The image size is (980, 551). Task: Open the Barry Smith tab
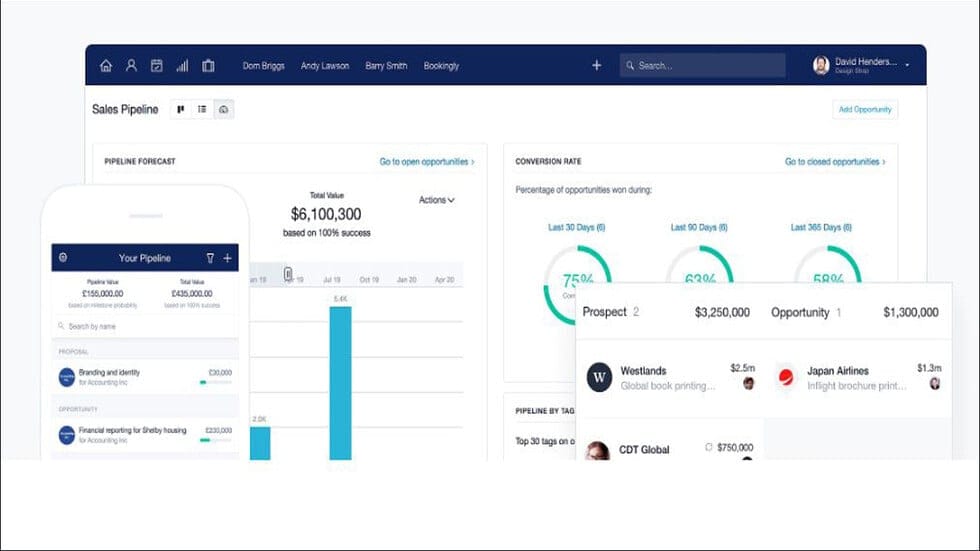386,66
